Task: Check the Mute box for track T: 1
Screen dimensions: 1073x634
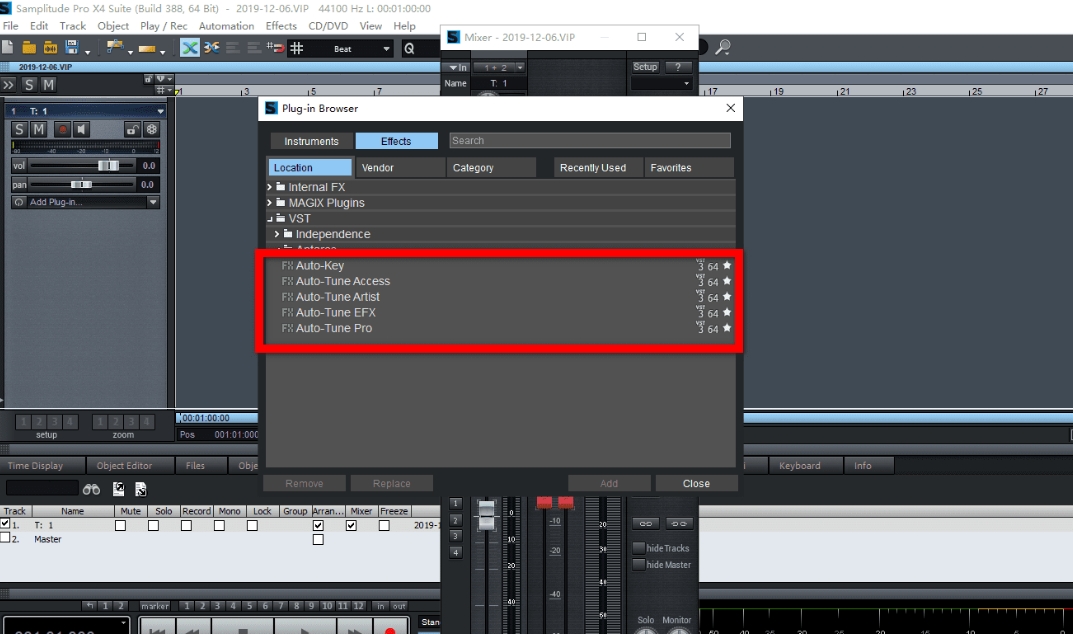Action: coord(120,525)
